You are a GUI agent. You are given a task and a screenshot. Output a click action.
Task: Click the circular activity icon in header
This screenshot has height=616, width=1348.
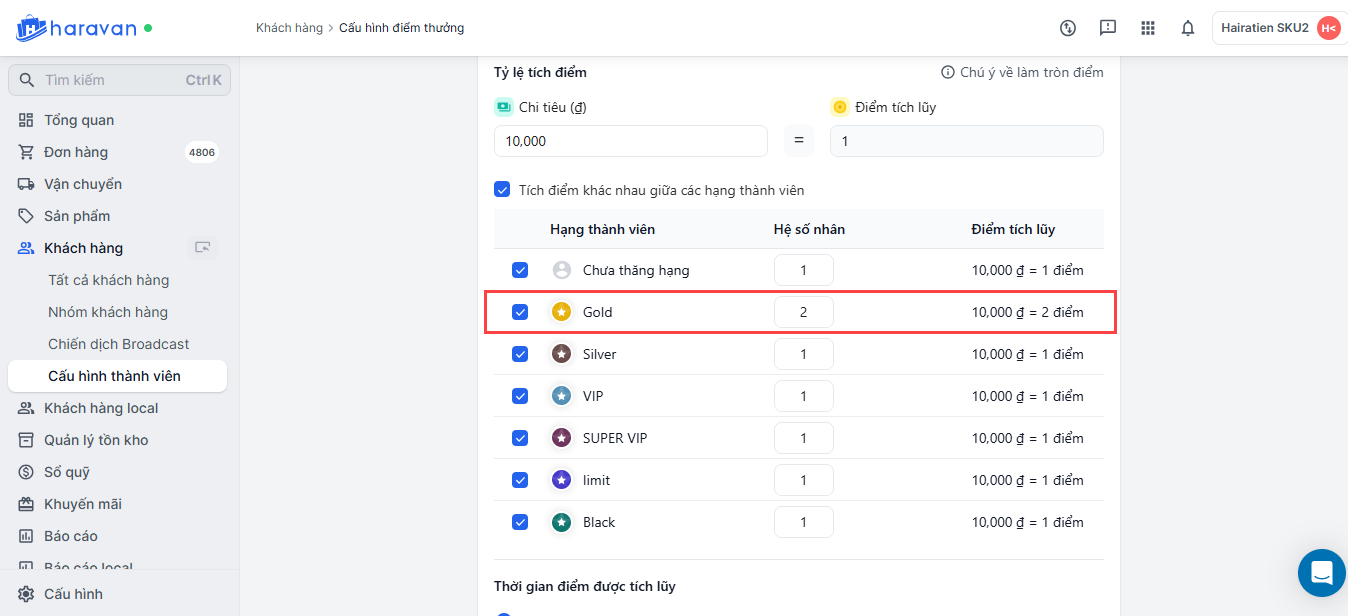tap(1068, 28)
